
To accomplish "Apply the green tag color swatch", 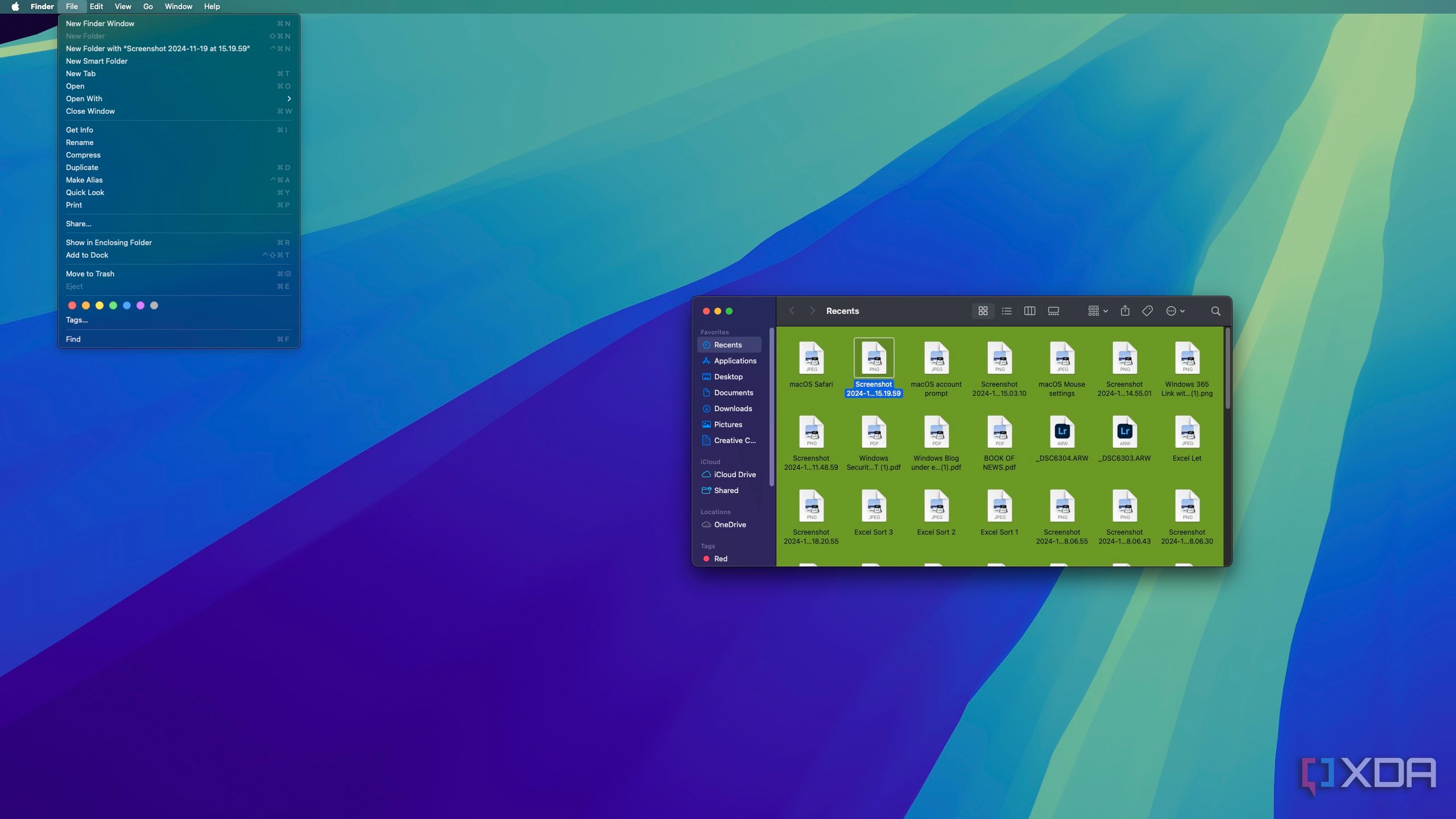I will (x=113, y=305).
